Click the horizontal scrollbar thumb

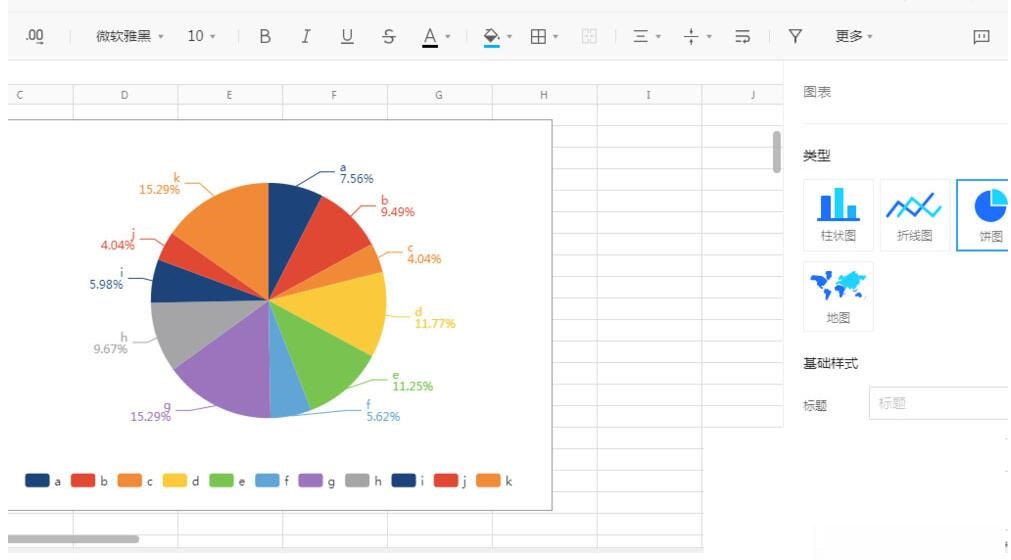click(x=73, y=539)
